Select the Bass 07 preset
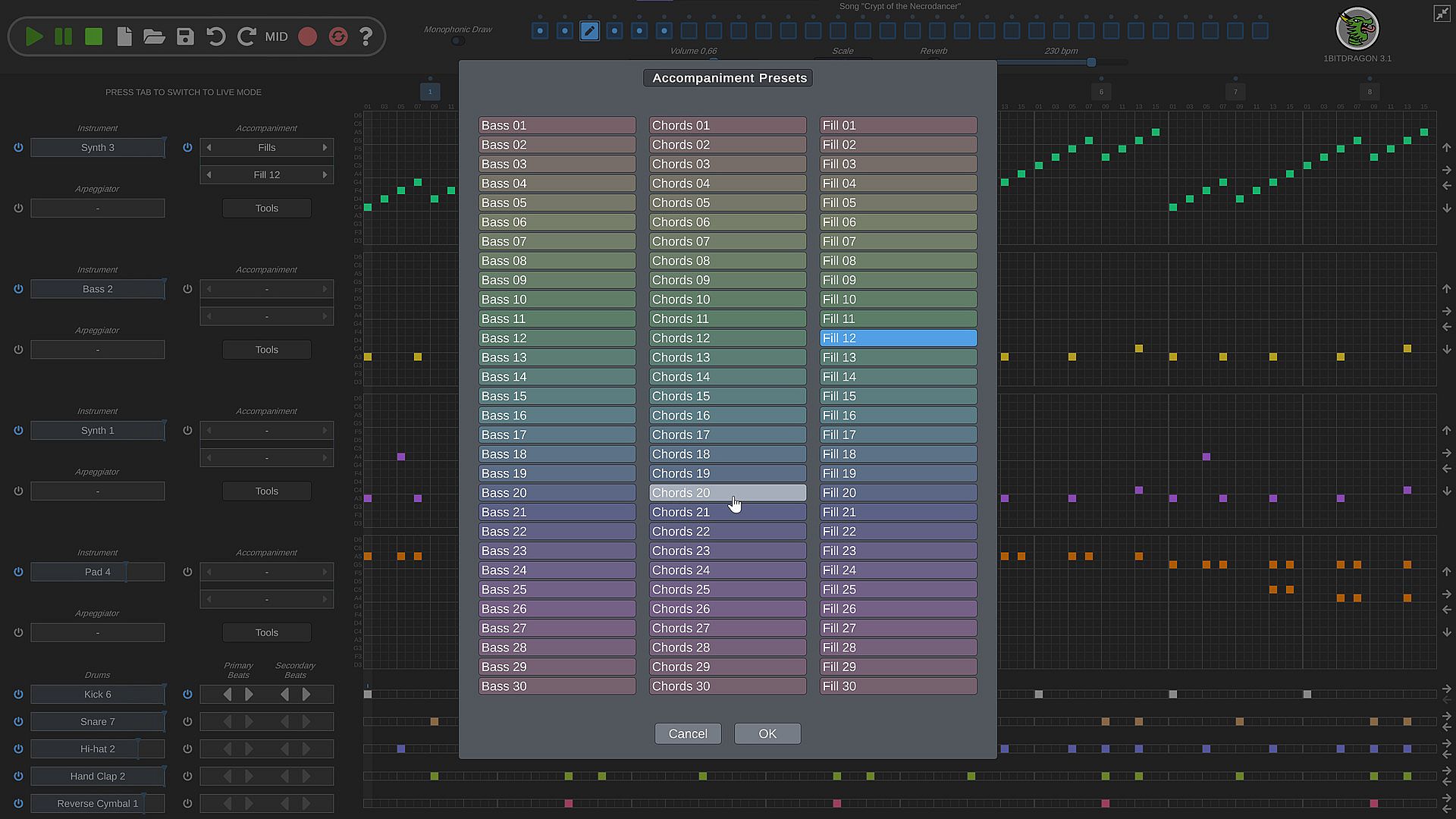 pyautogui.click(x=557, y=242)
